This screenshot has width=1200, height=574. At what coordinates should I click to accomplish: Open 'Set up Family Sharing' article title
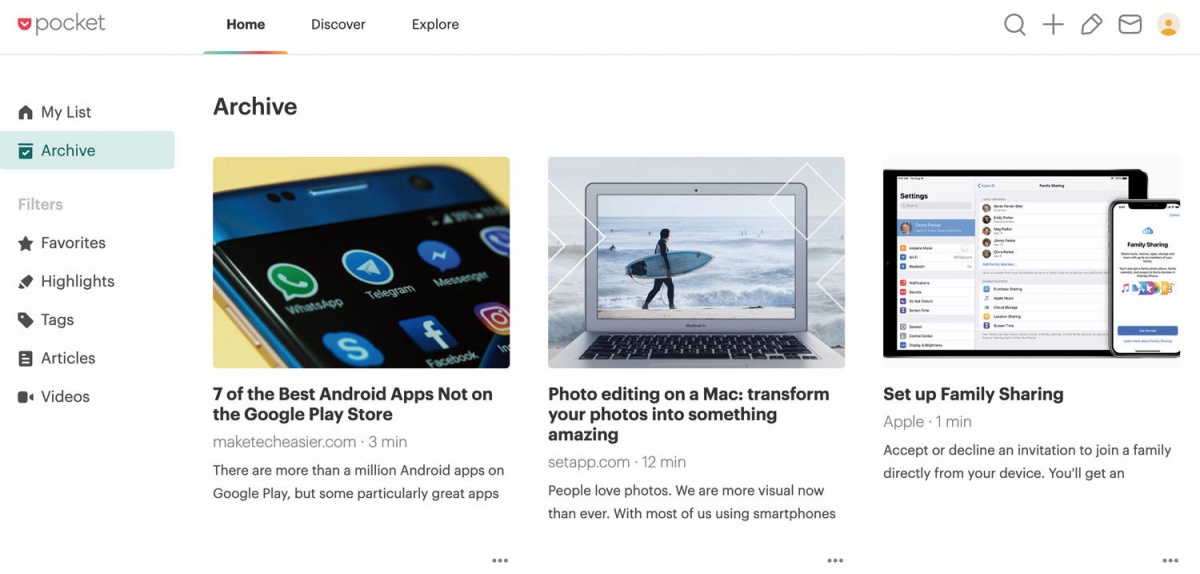tap(973, 394)
